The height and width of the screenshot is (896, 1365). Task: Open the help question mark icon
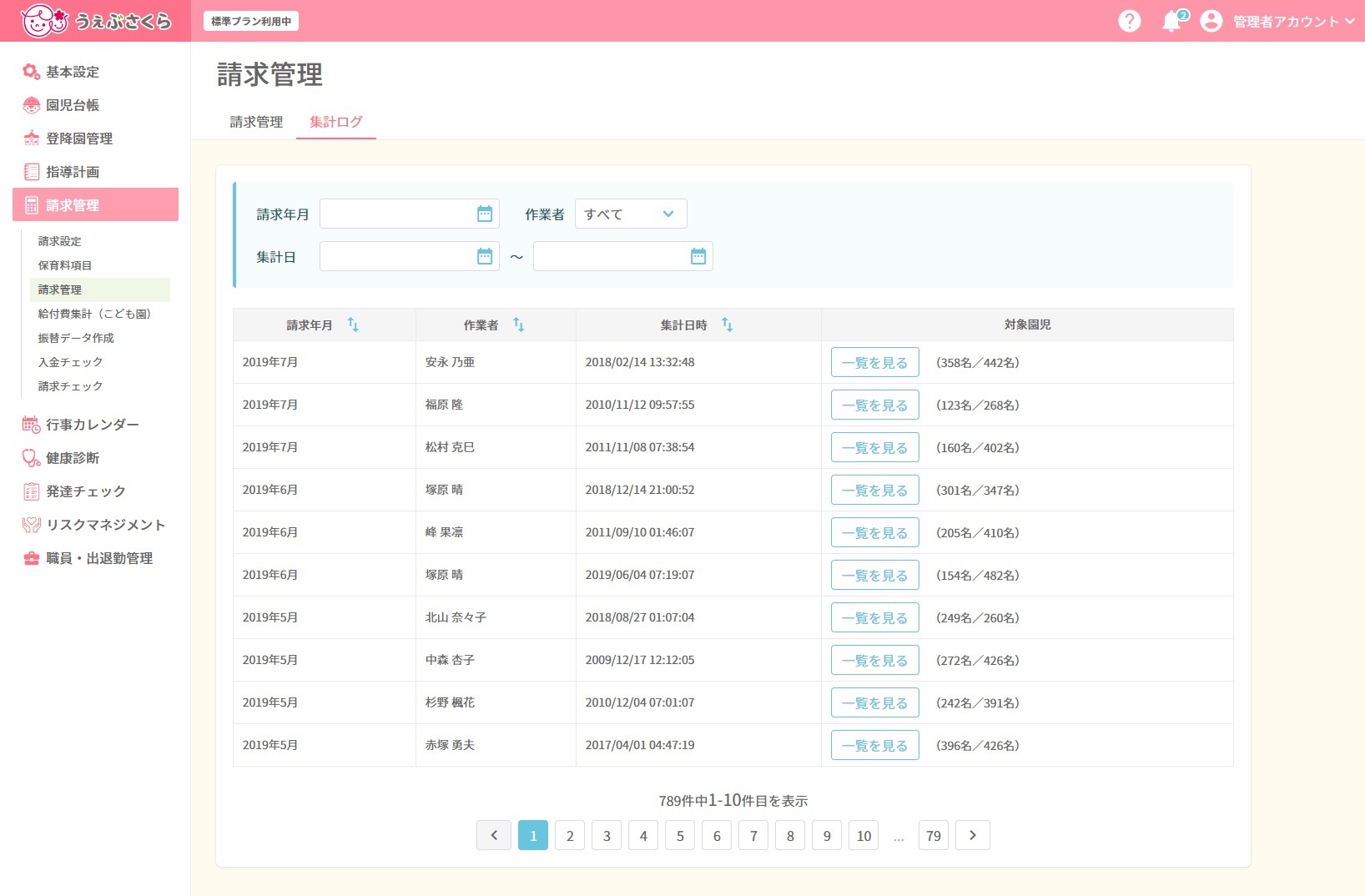click(x=1129, y=21)
